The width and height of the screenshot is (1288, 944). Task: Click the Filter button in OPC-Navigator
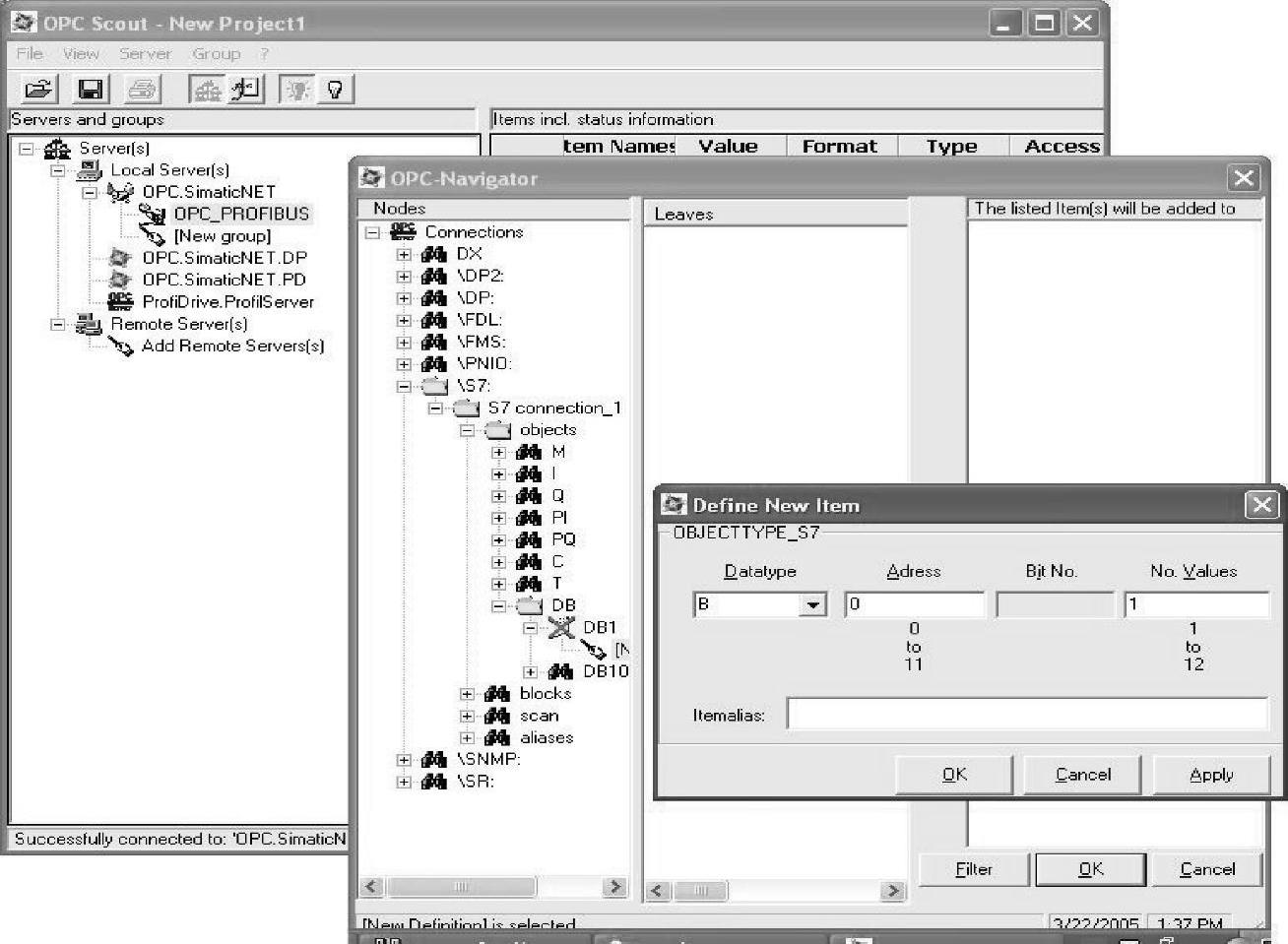[974, 869]
